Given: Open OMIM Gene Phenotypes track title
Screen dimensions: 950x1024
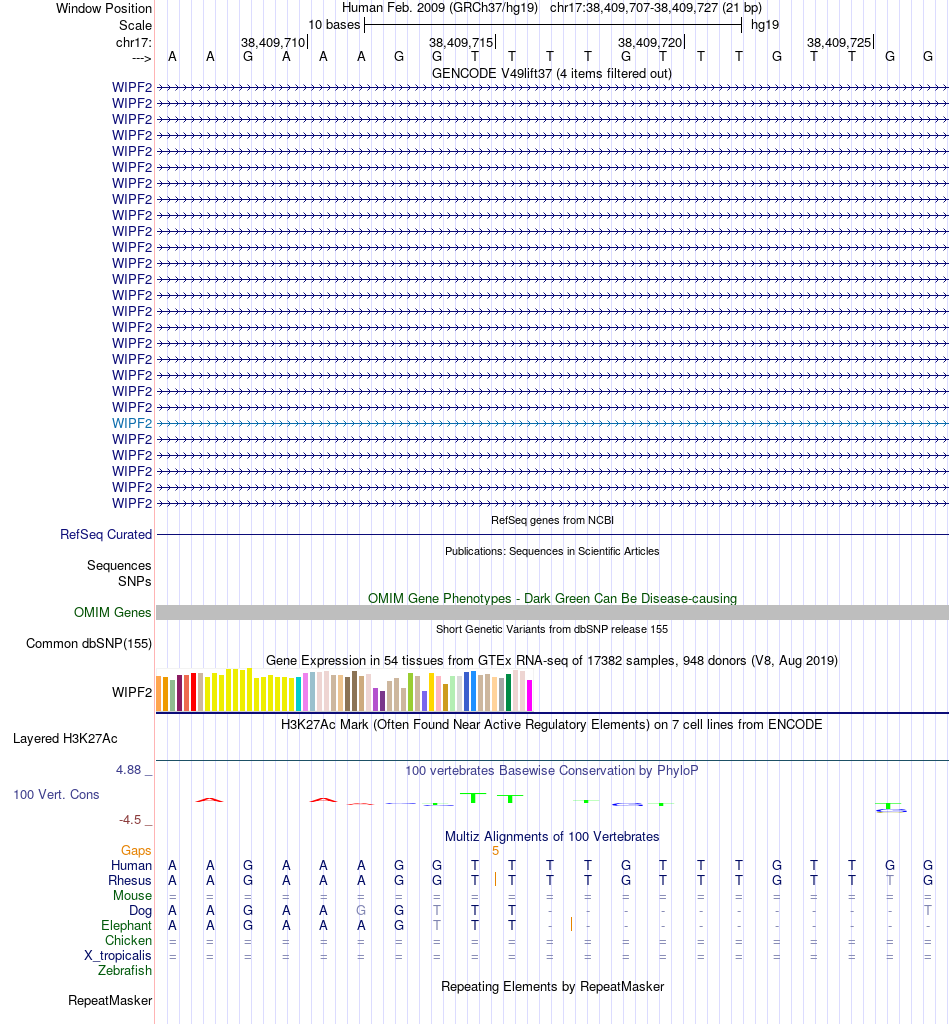Looking at the screenshot, I should click(552, 598).
